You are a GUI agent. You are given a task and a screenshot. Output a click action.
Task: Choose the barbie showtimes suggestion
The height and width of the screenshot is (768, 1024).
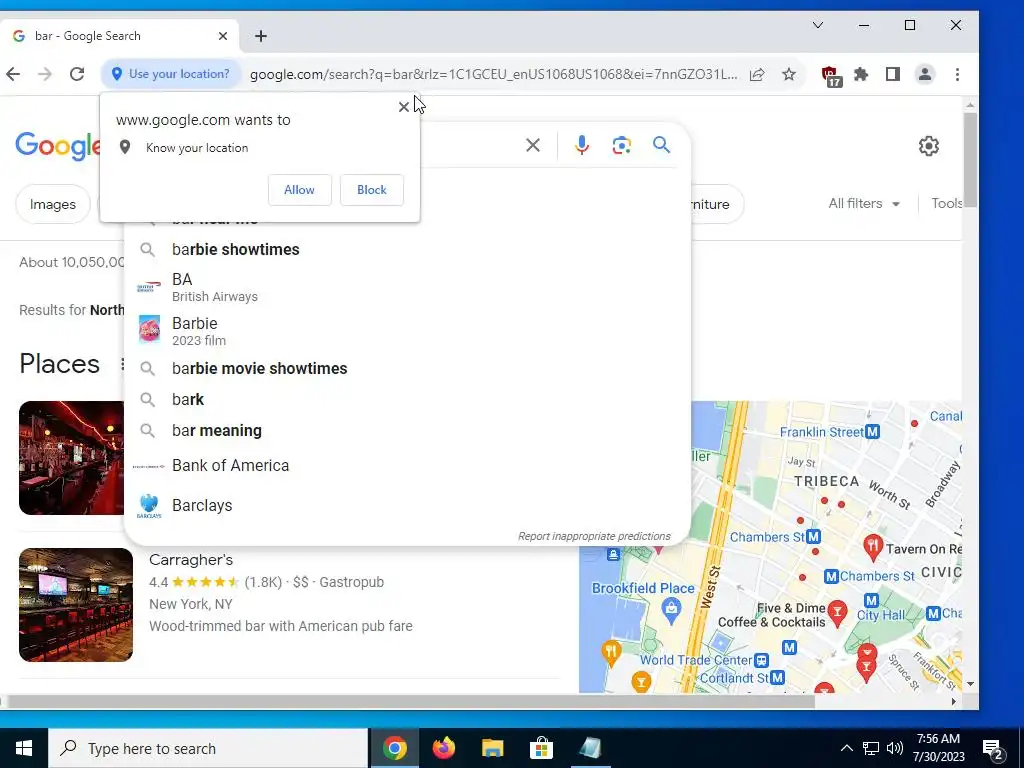407,249
